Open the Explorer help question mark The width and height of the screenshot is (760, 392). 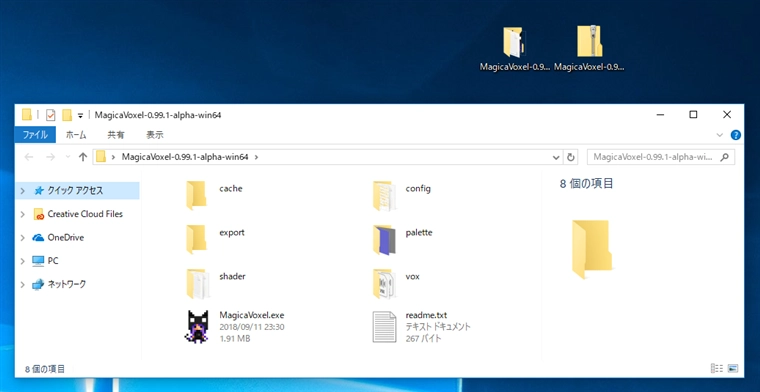(735, 135)
